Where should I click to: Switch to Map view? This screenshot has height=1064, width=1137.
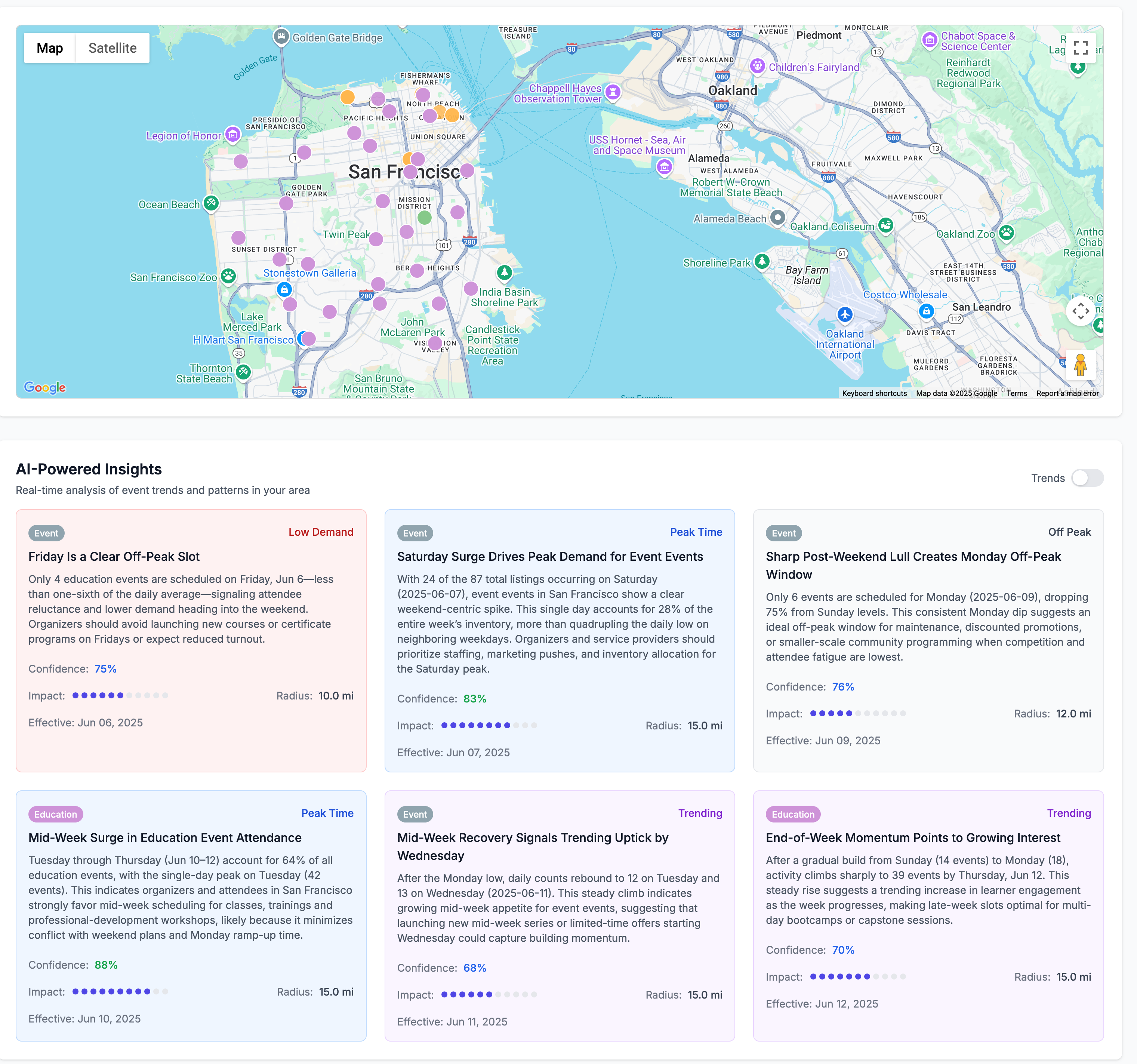(x=50, y=48)
